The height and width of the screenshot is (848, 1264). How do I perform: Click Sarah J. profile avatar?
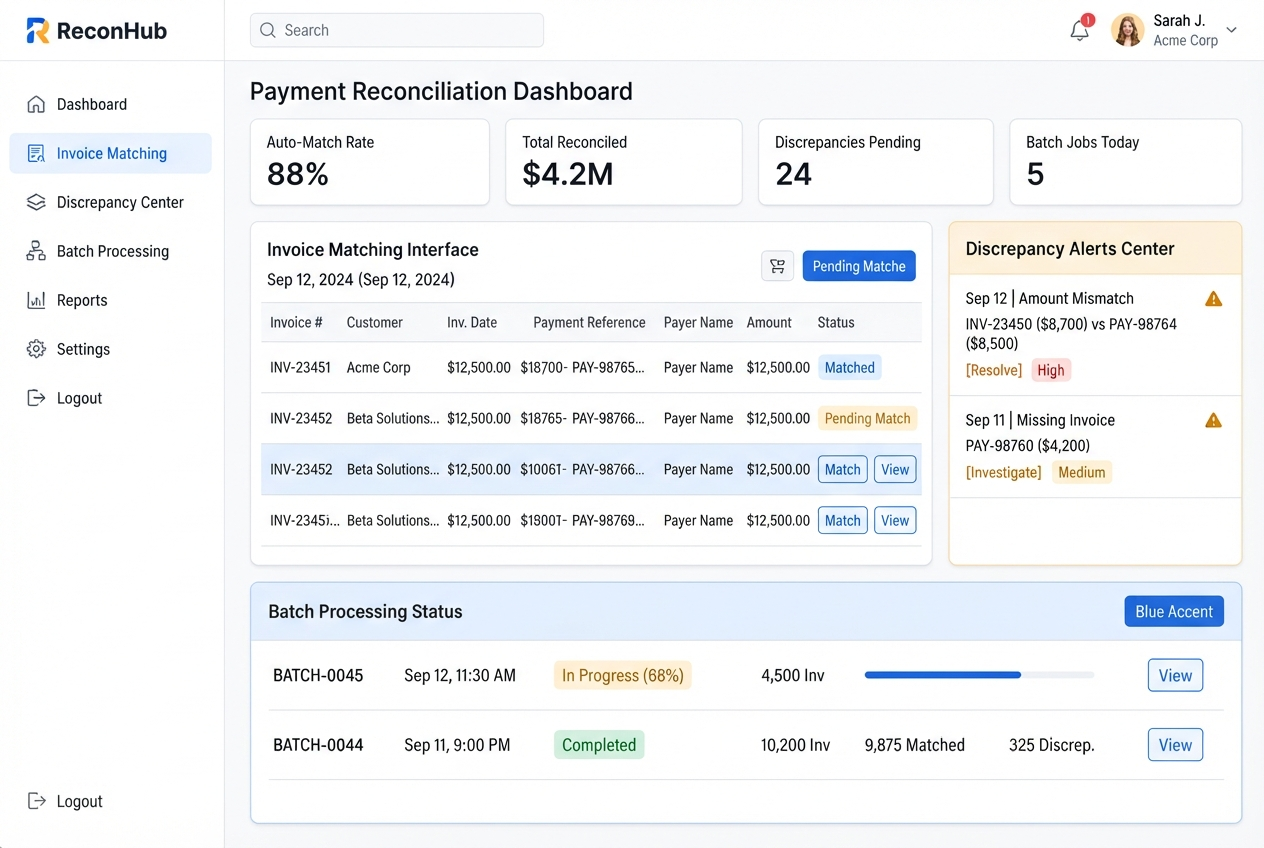1128,30
